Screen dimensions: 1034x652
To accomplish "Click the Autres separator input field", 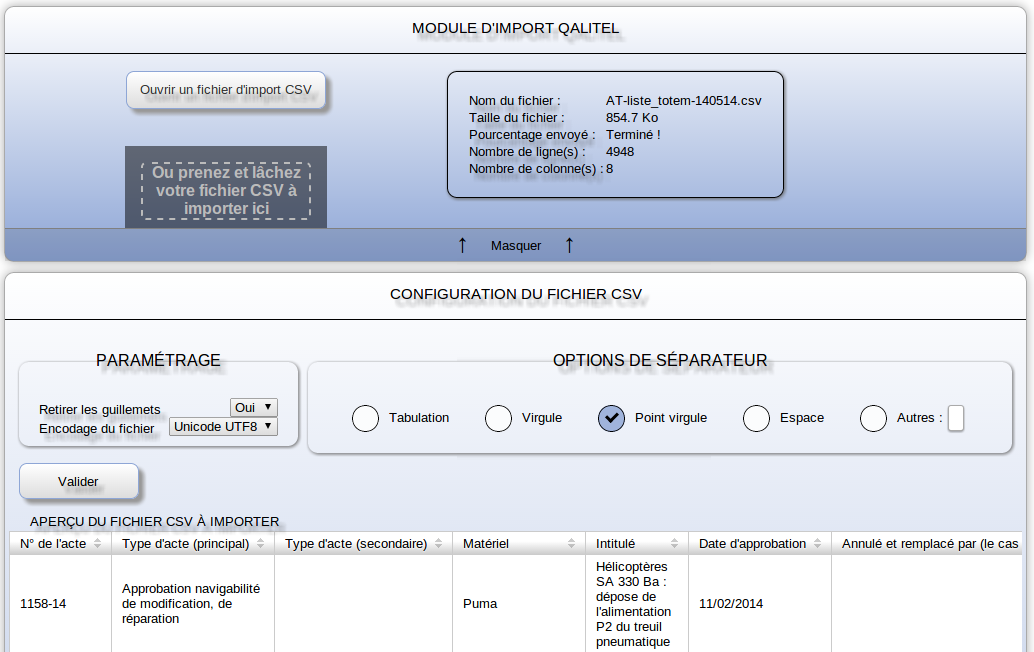I will 955,418.
